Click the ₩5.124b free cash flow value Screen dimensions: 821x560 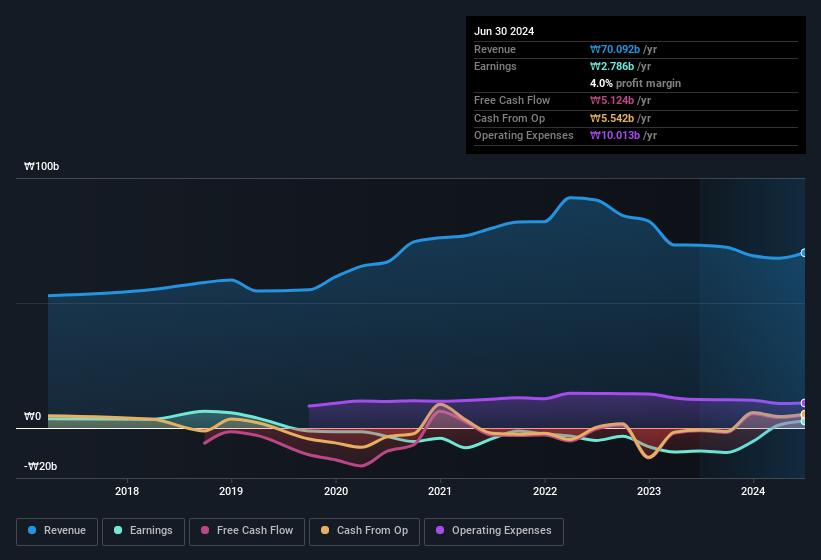click(x=612, y=100)
